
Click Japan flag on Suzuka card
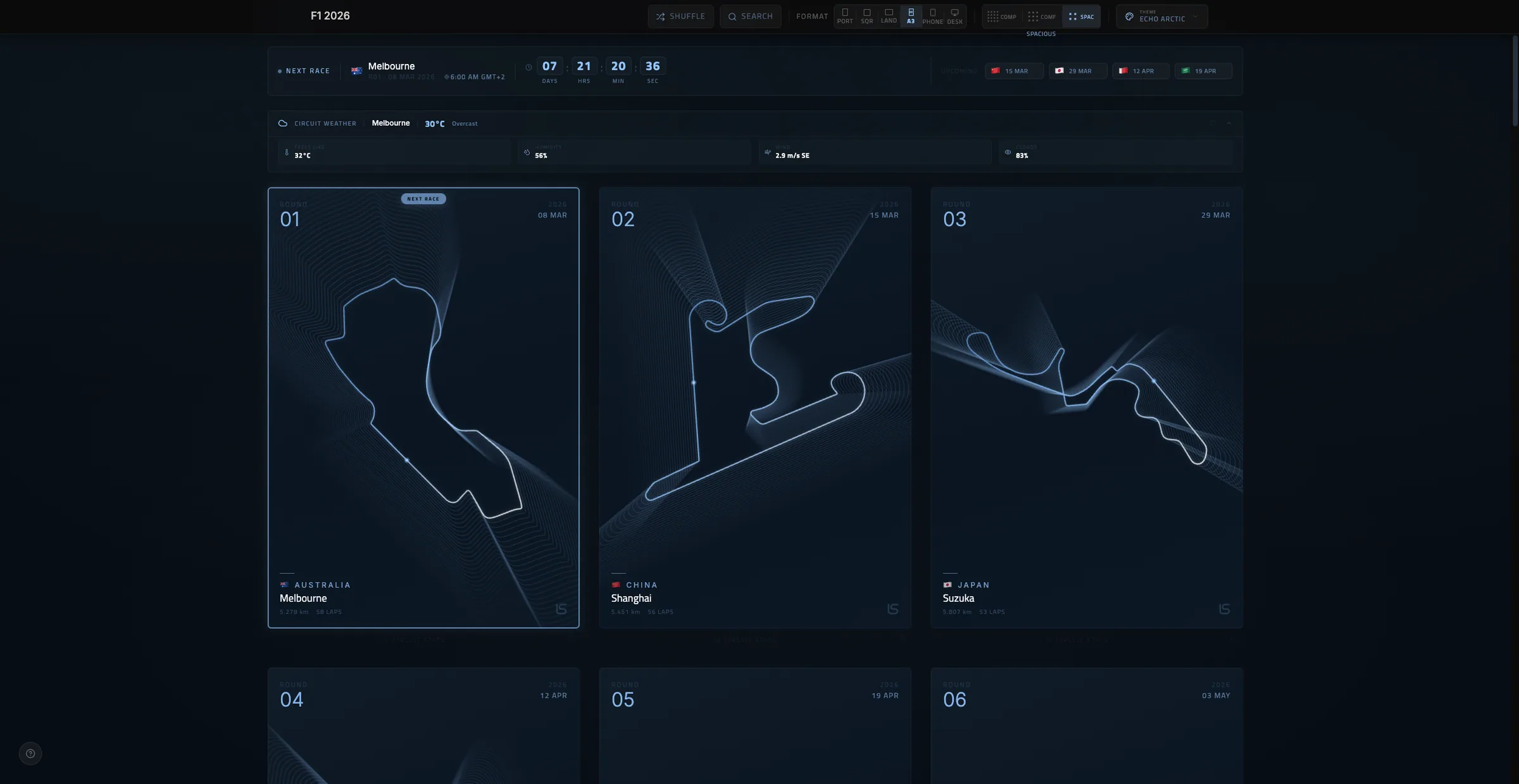pos(947,585)
